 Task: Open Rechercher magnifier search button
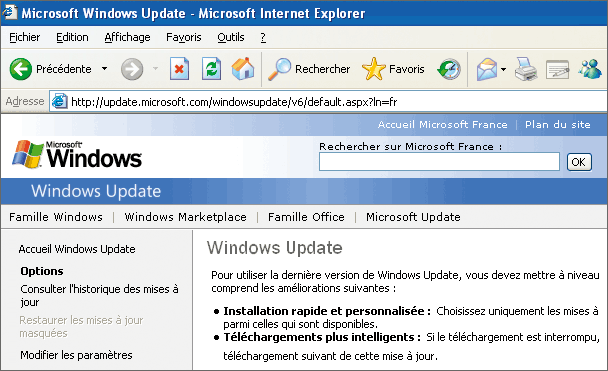(309, 69)
